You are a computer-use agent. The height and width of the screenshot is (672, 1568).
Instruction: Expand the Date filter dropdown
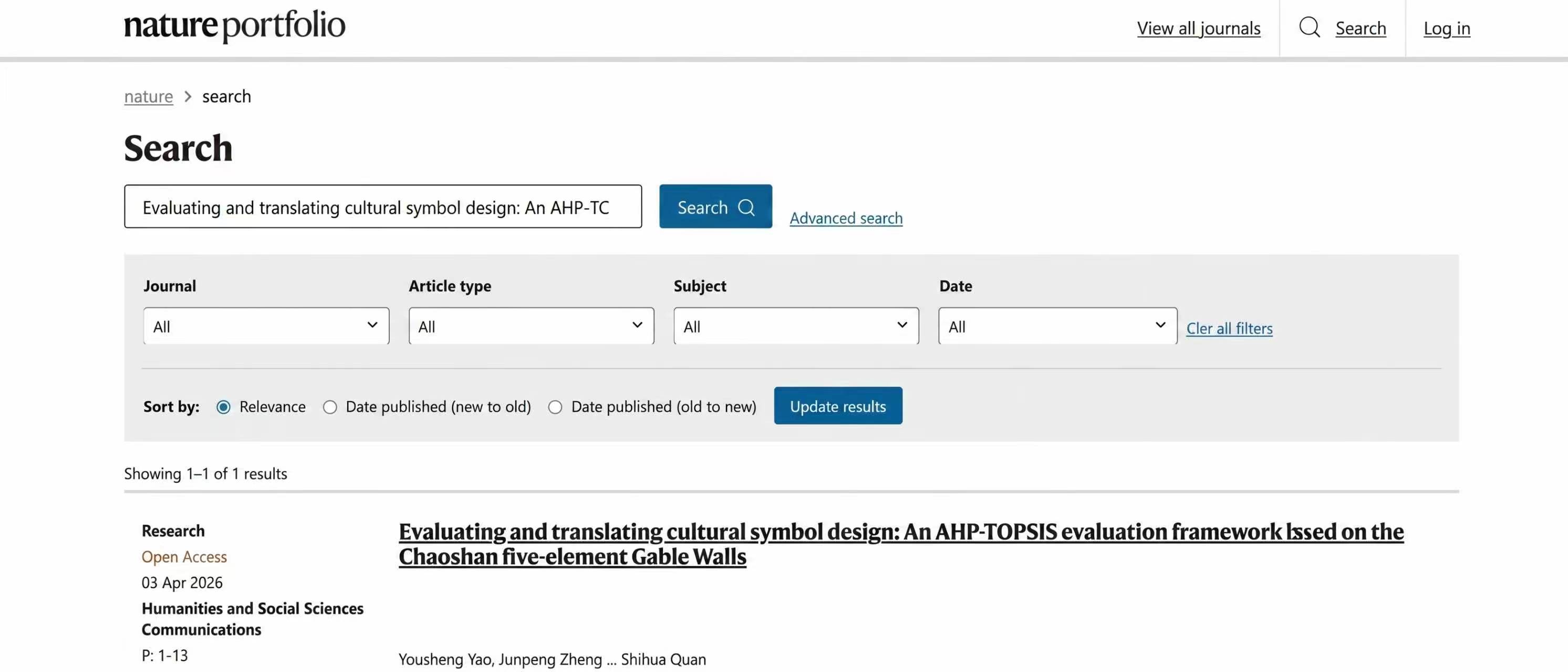tap(1057, 327)
